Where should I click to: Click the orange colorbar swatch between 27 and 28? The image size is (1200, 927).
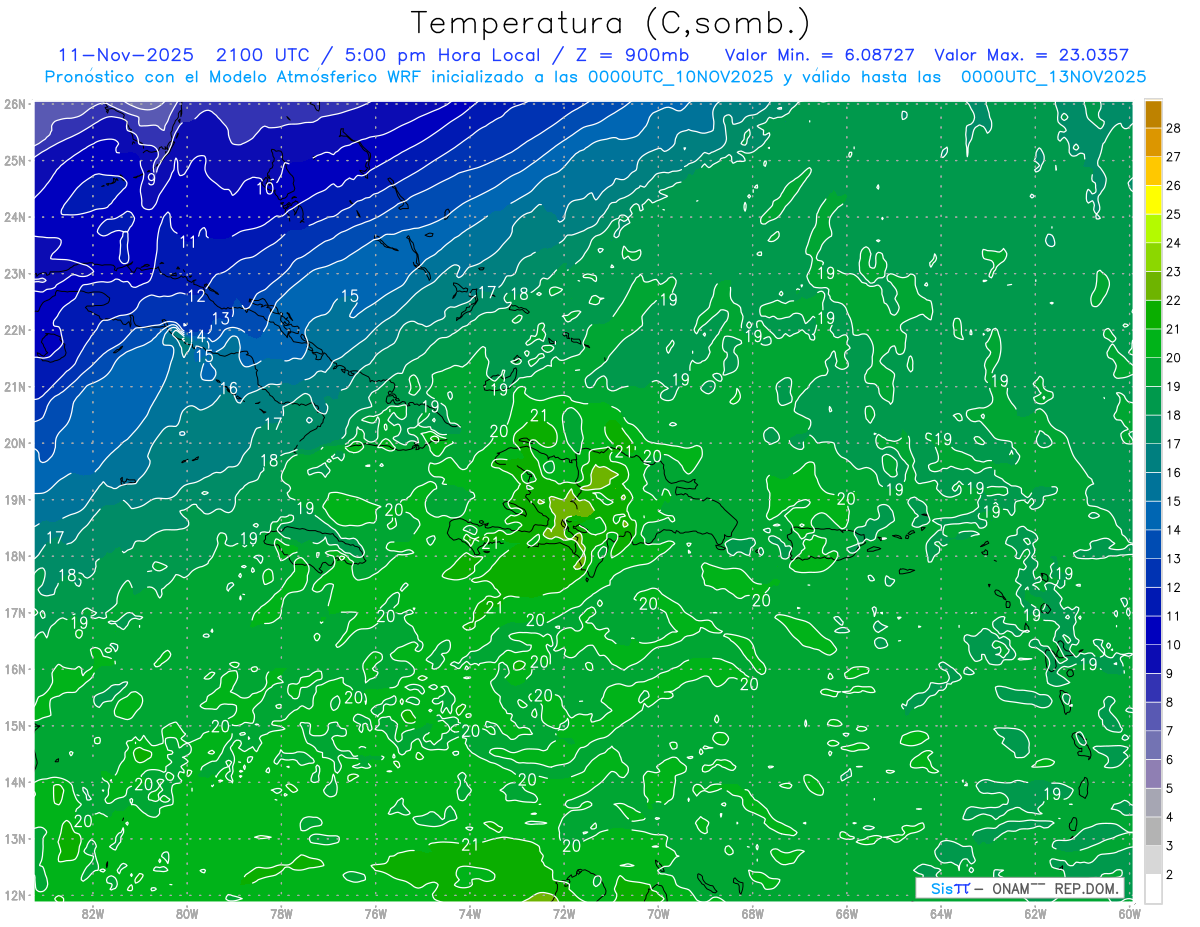1153,143
